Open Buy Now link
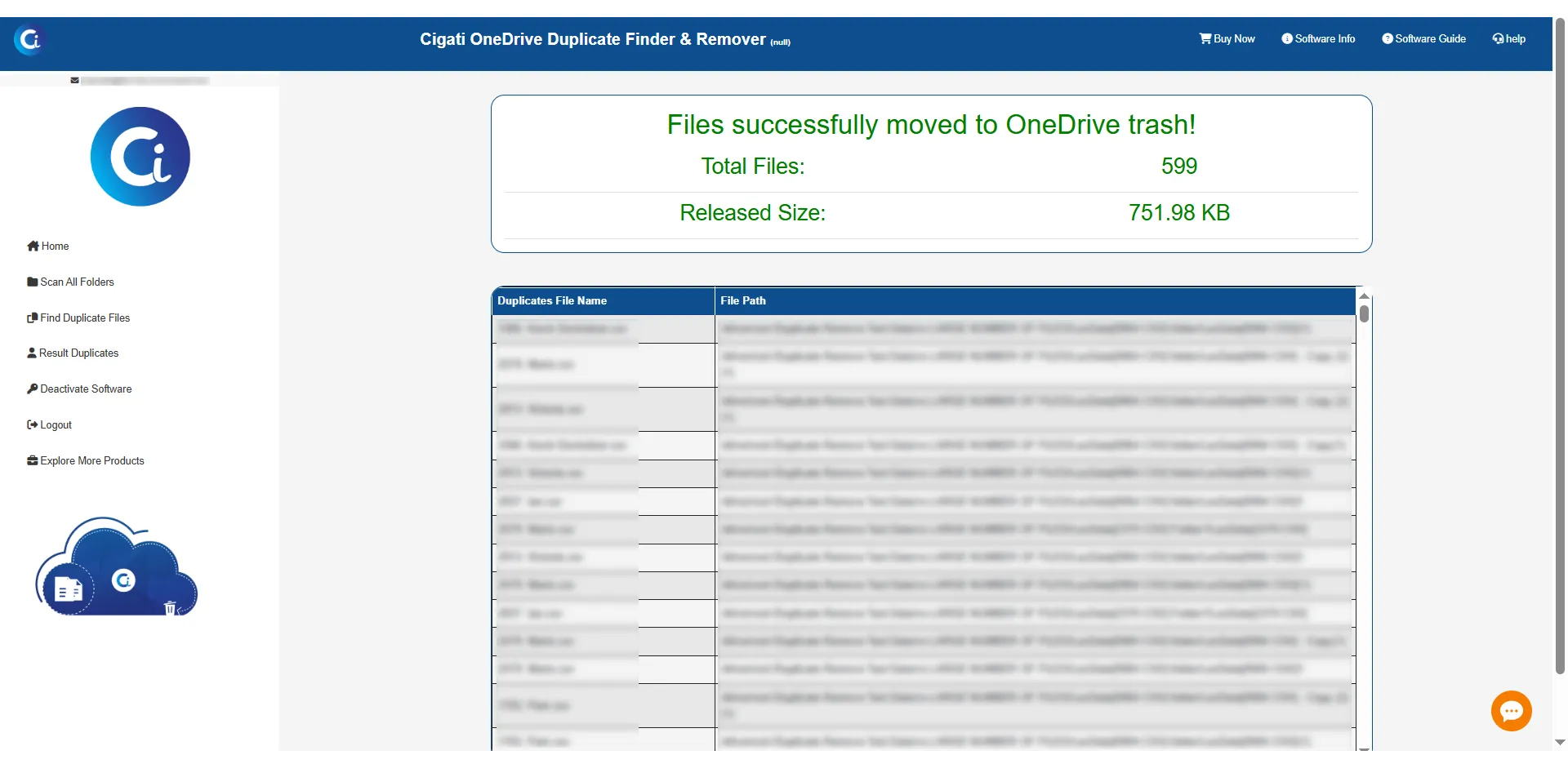The width and height of the screenshot is (1568, 764). point(1227,38)
